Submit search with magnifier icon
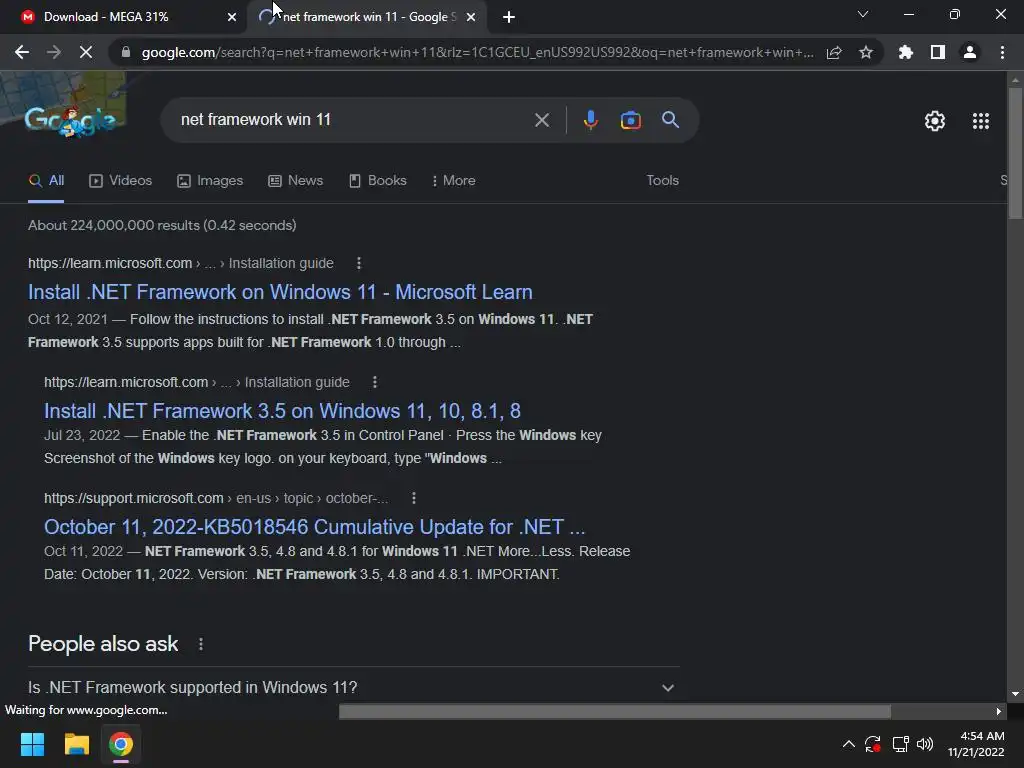Viewport: 1024px width, 768px height. tap(671, 120)
